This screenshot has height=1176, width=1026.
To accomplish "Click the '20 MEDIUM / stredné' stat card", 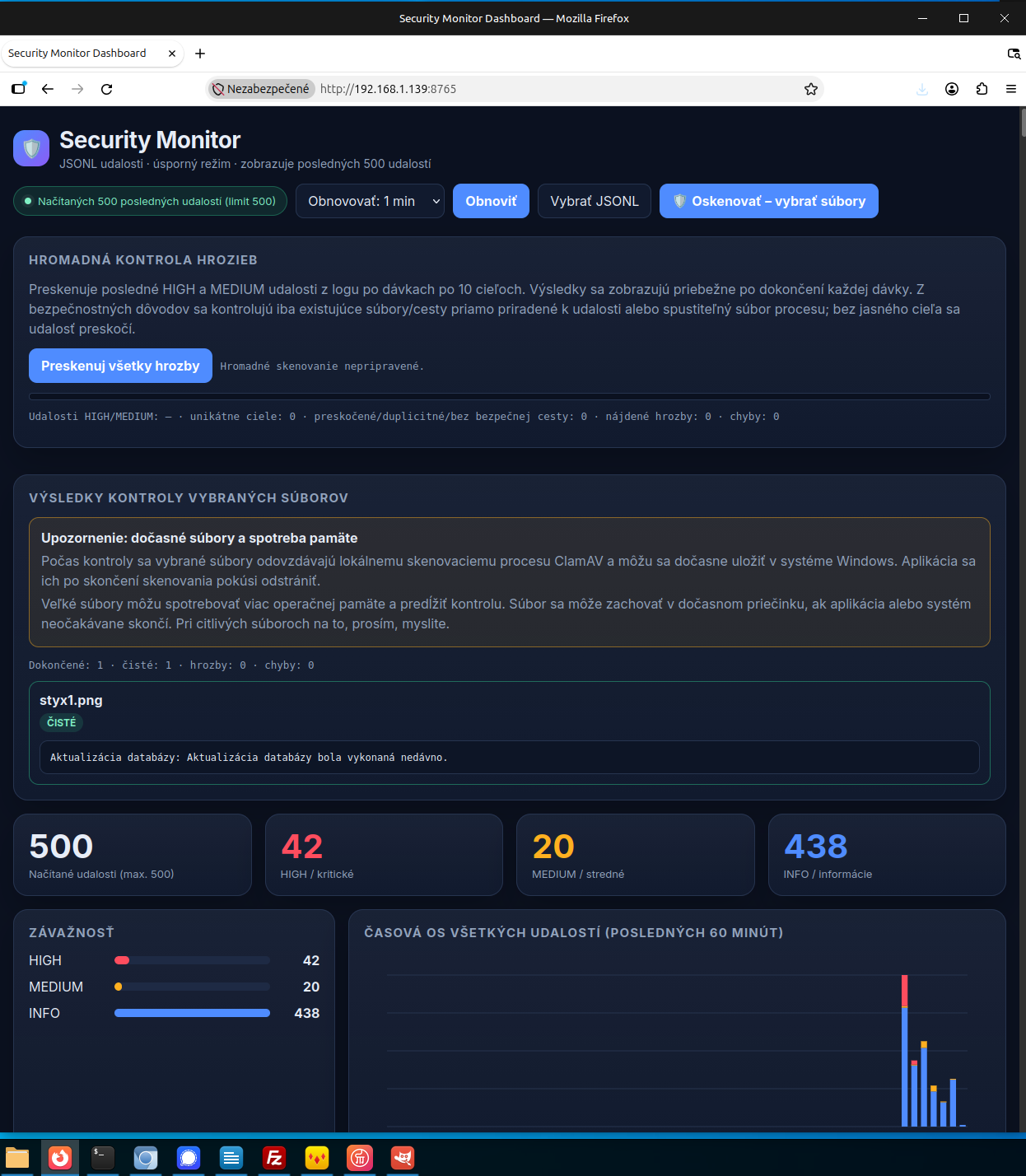I will [x=636, y=855].
